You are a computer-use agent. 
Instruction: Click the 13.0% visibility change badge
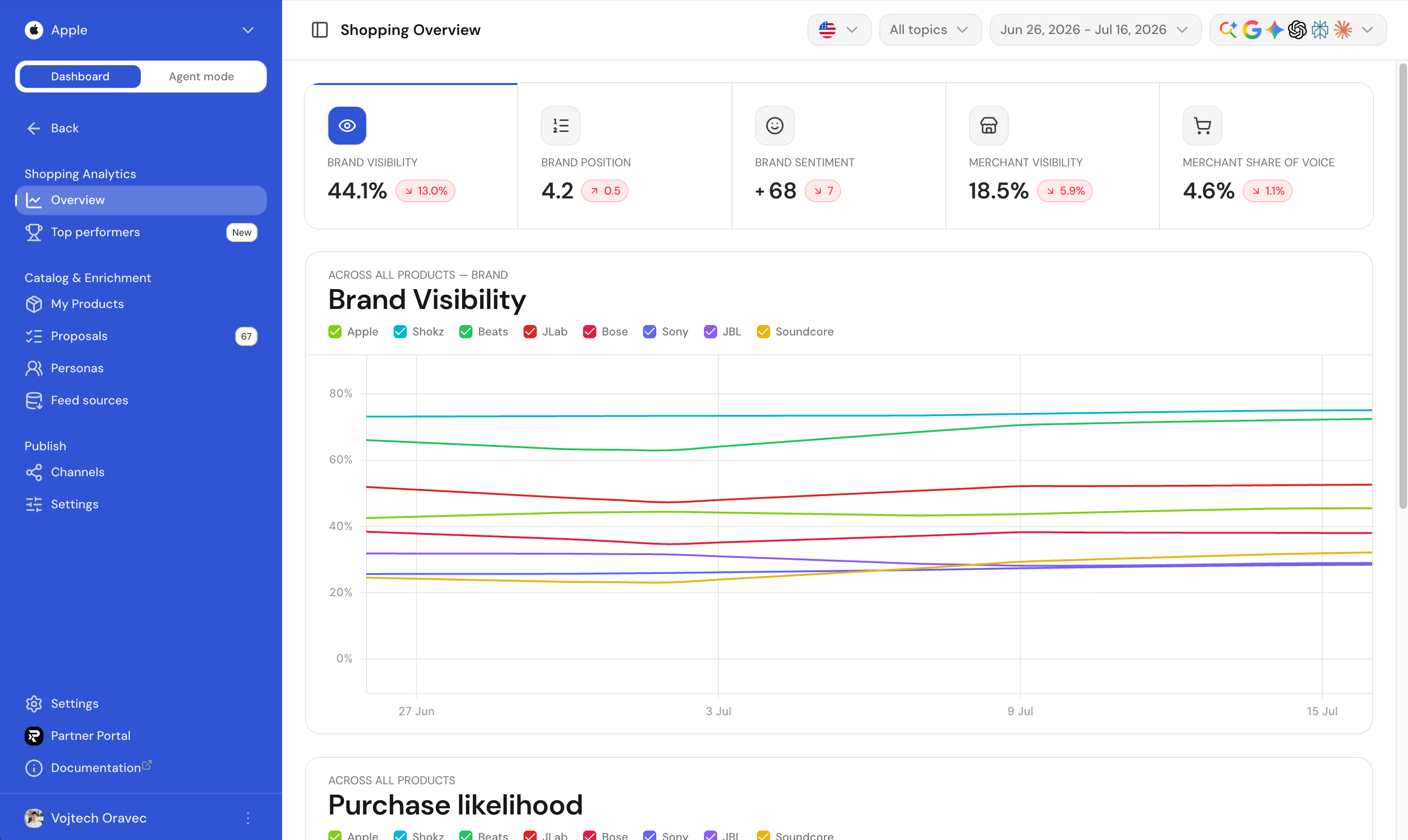[426, 191]
